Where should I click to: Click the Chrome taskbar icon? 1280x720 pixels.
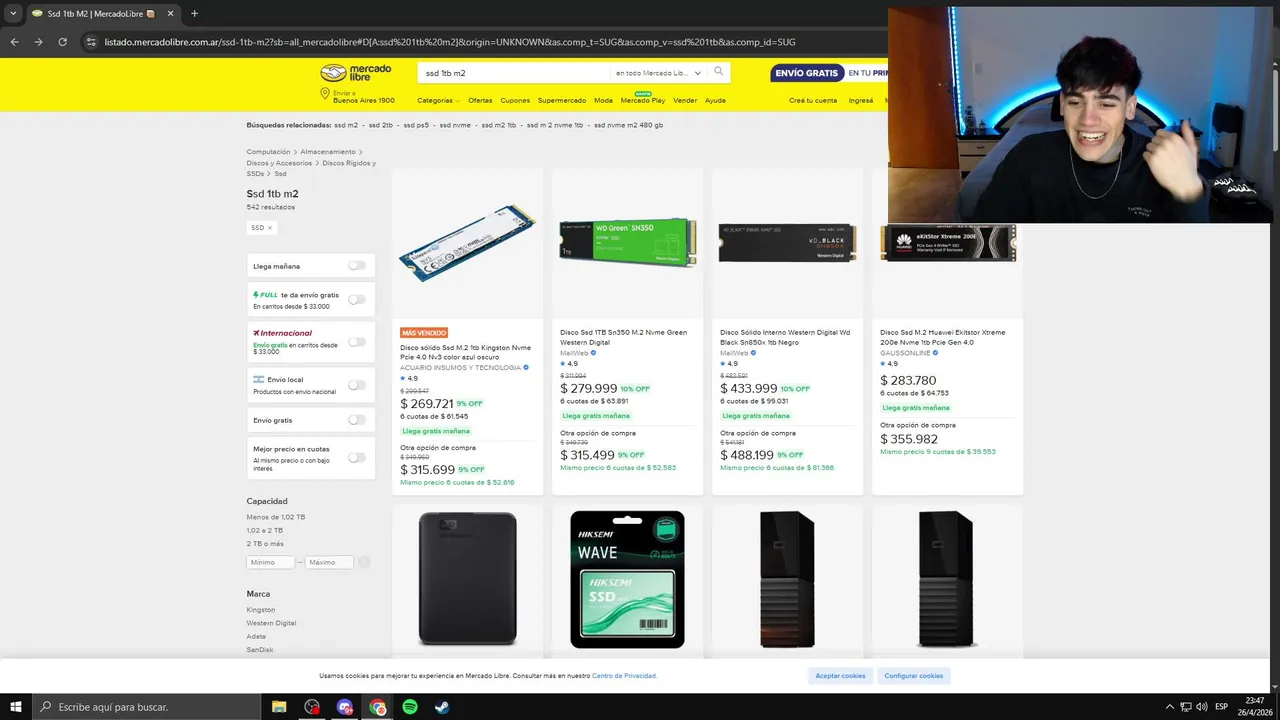[x=377, y=707]
